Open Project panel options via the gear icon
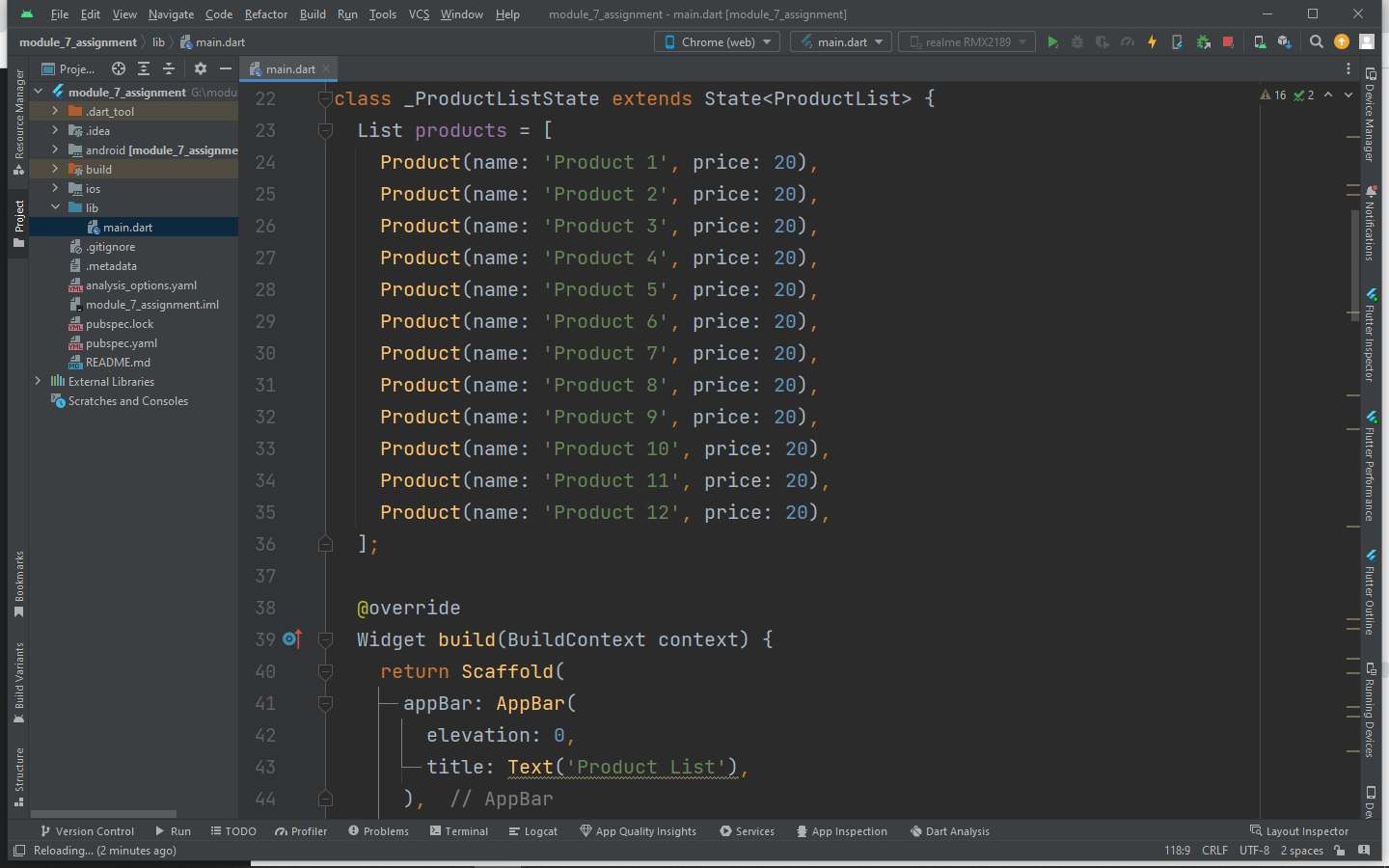 point(201,68)
